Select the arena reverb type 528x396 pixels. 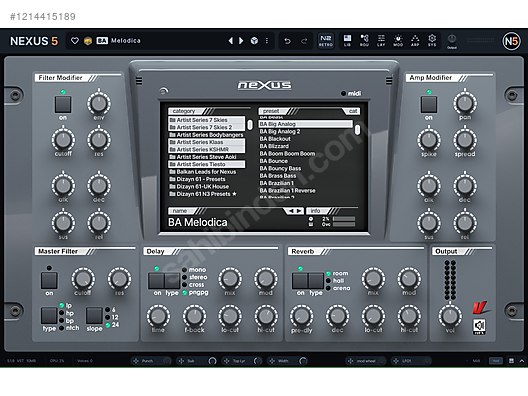[338, 288]
